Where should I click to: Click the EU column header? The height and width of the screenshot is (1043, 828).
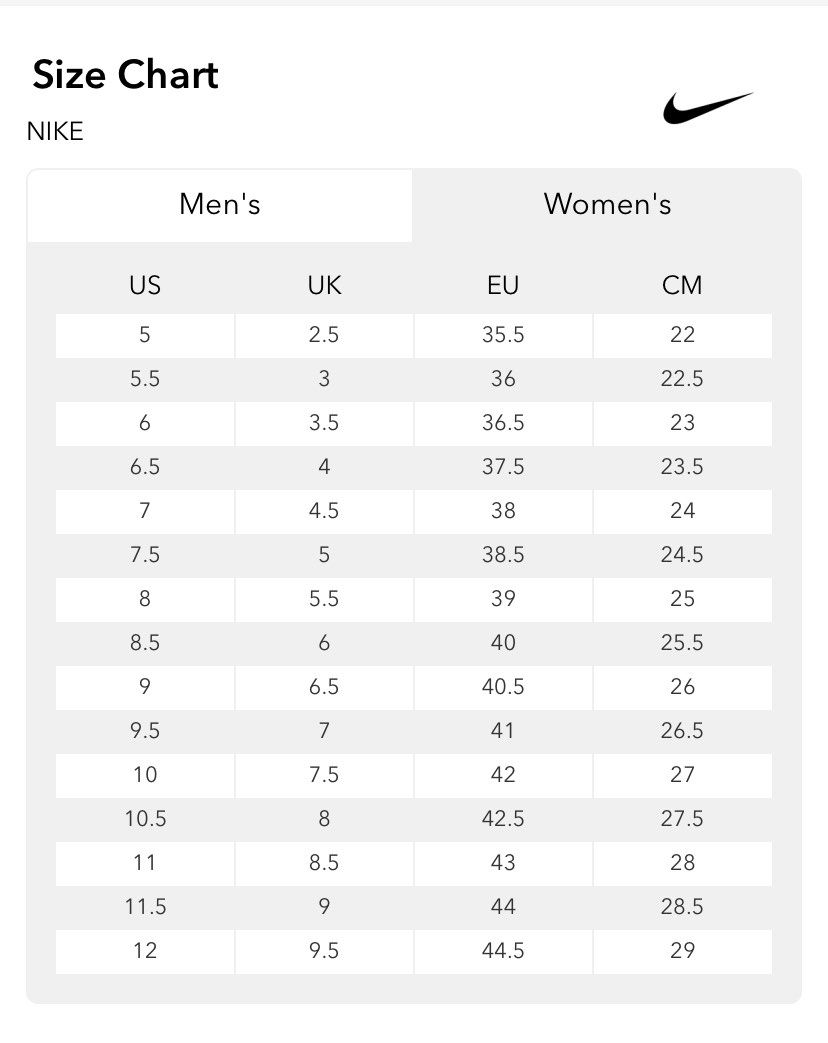[503, 285]
